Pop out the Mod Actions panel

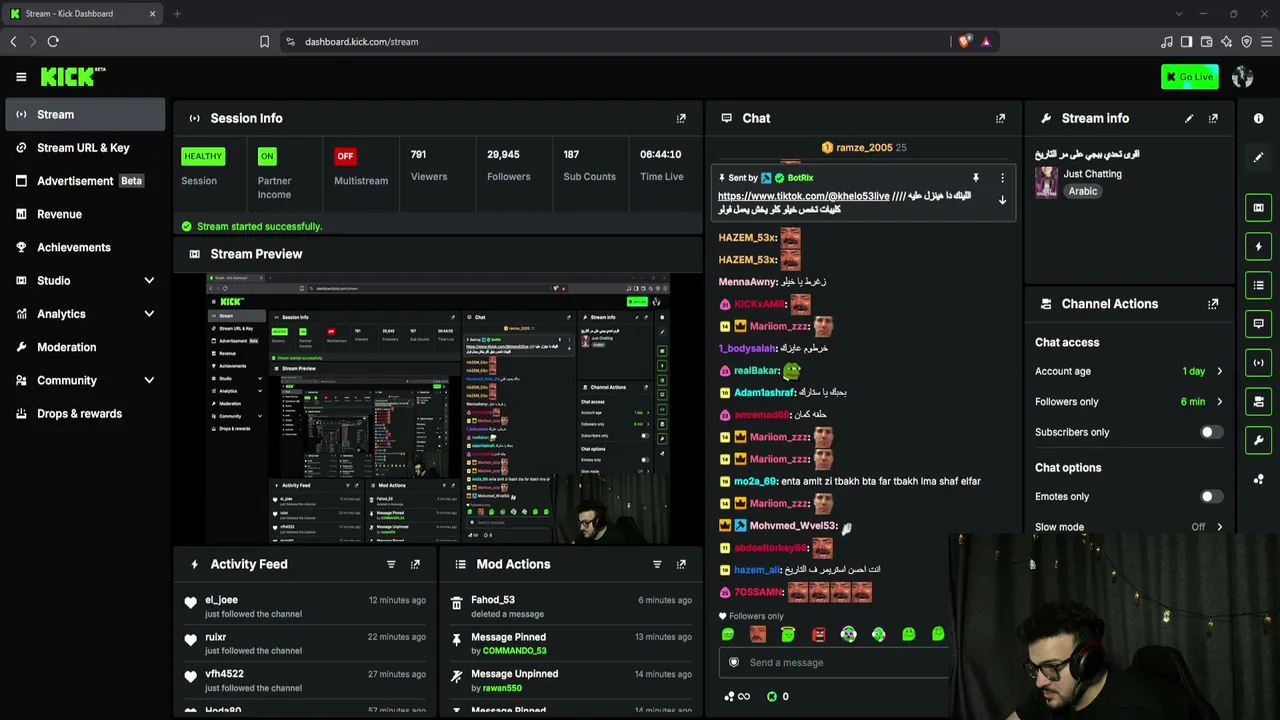681,564
